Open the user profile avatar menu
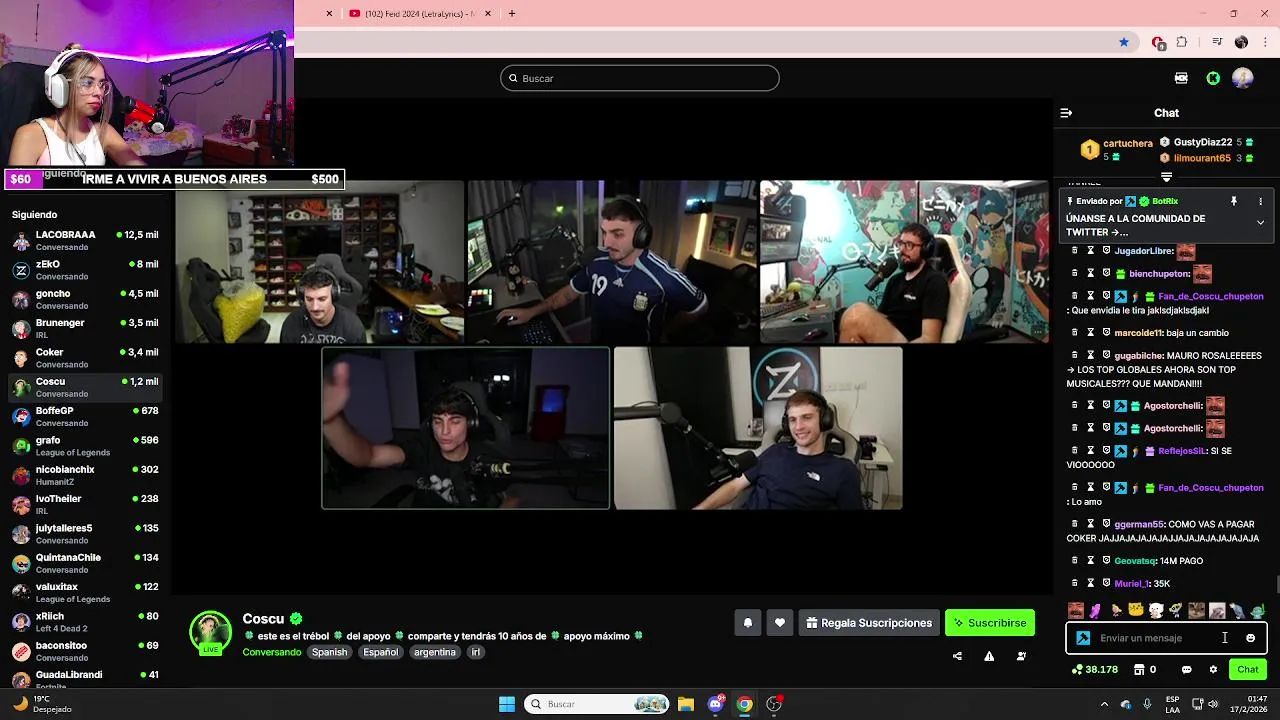The width and height of the screenshot is (1280, 720). pos(1242,78)
